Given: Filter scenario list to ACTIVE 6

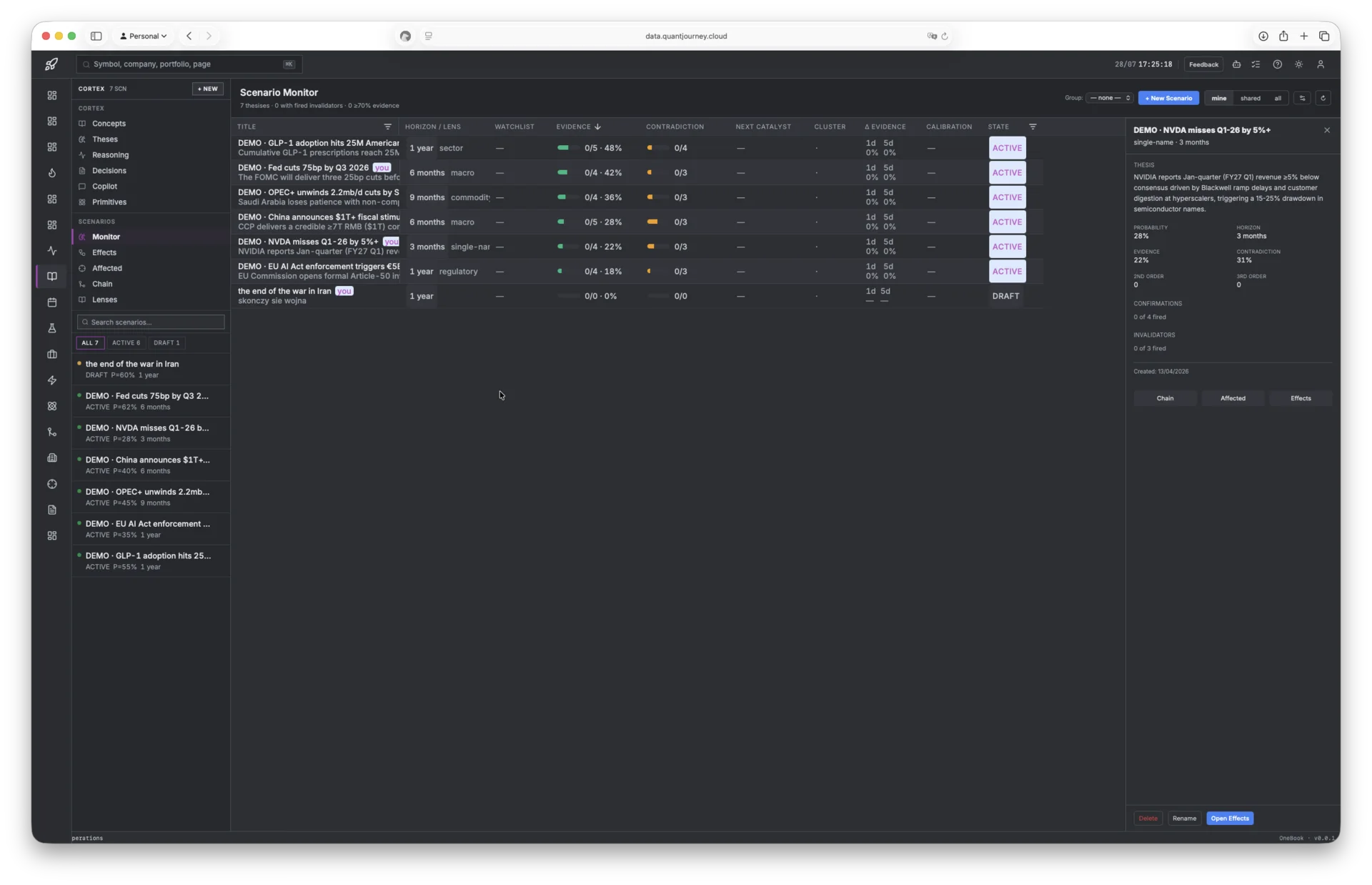Looking at the screenshot, I should click(126, 343).
